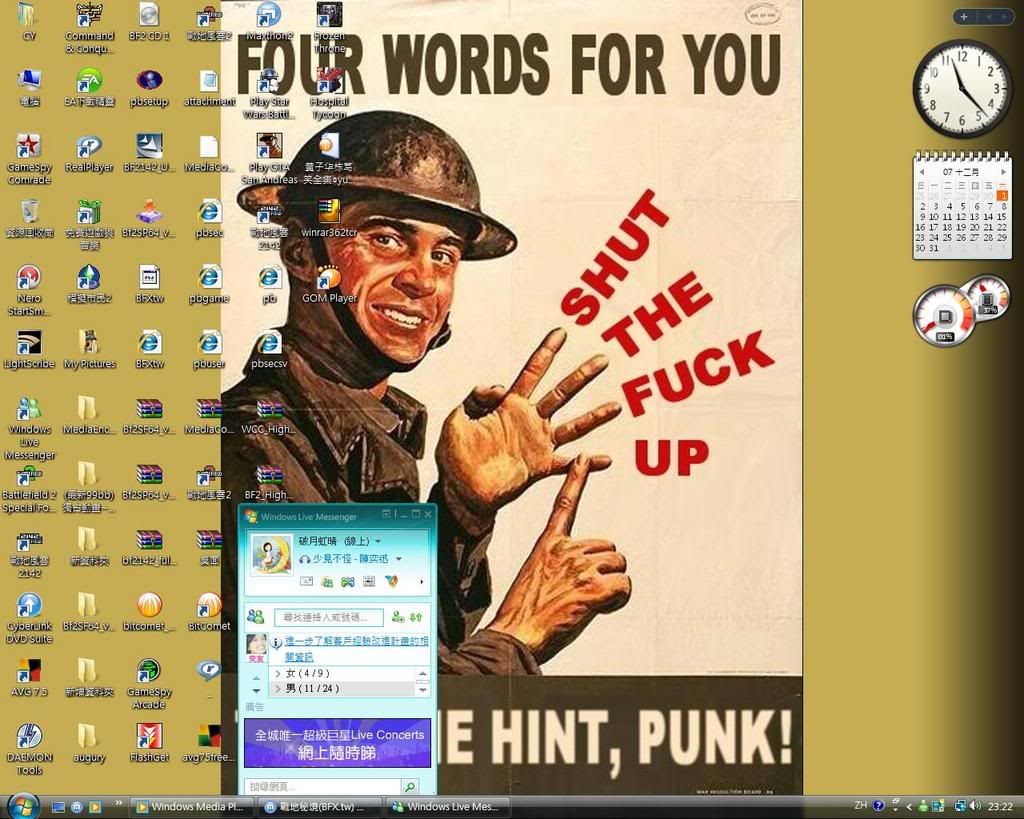Click the web search magnifier button
This screenshot has height=819, width=1024.
coord(410,787)
